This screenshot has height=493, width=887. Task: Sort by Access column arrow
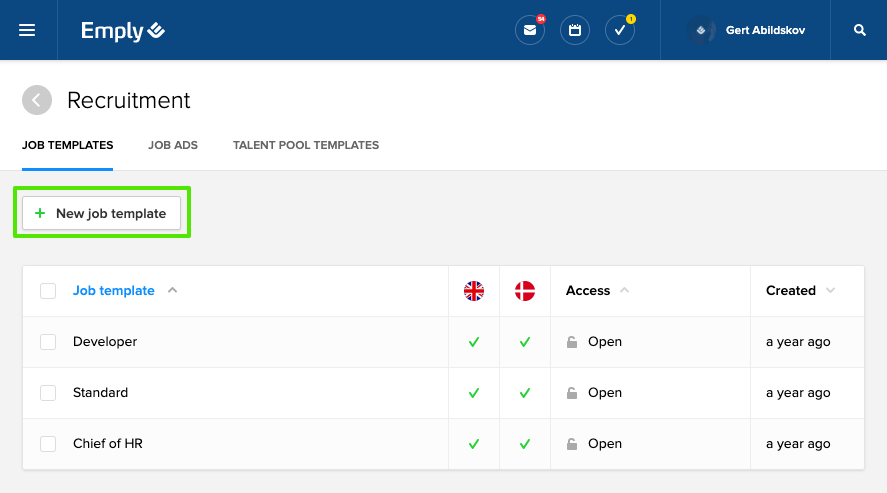click(625, 290)
